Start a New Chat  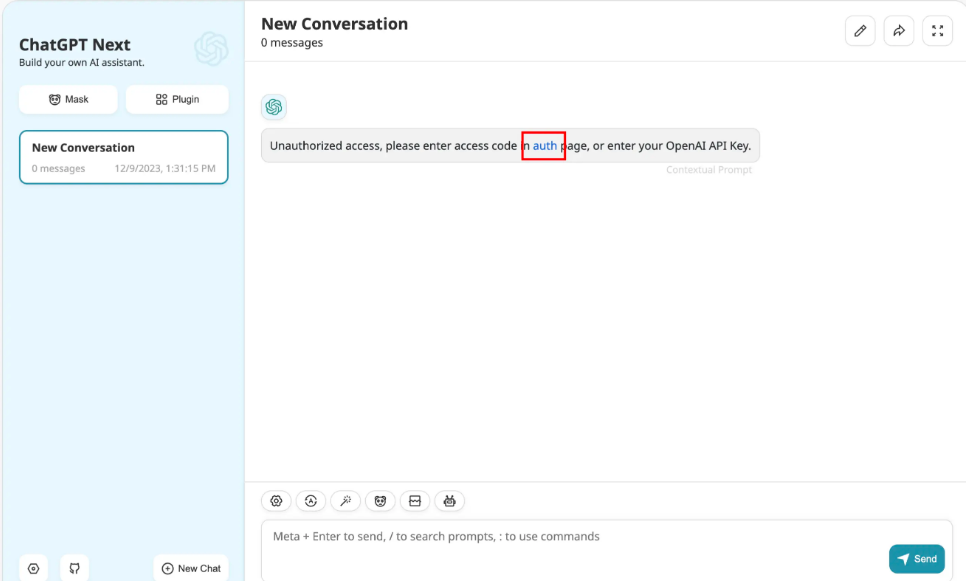tap(191, 568)
